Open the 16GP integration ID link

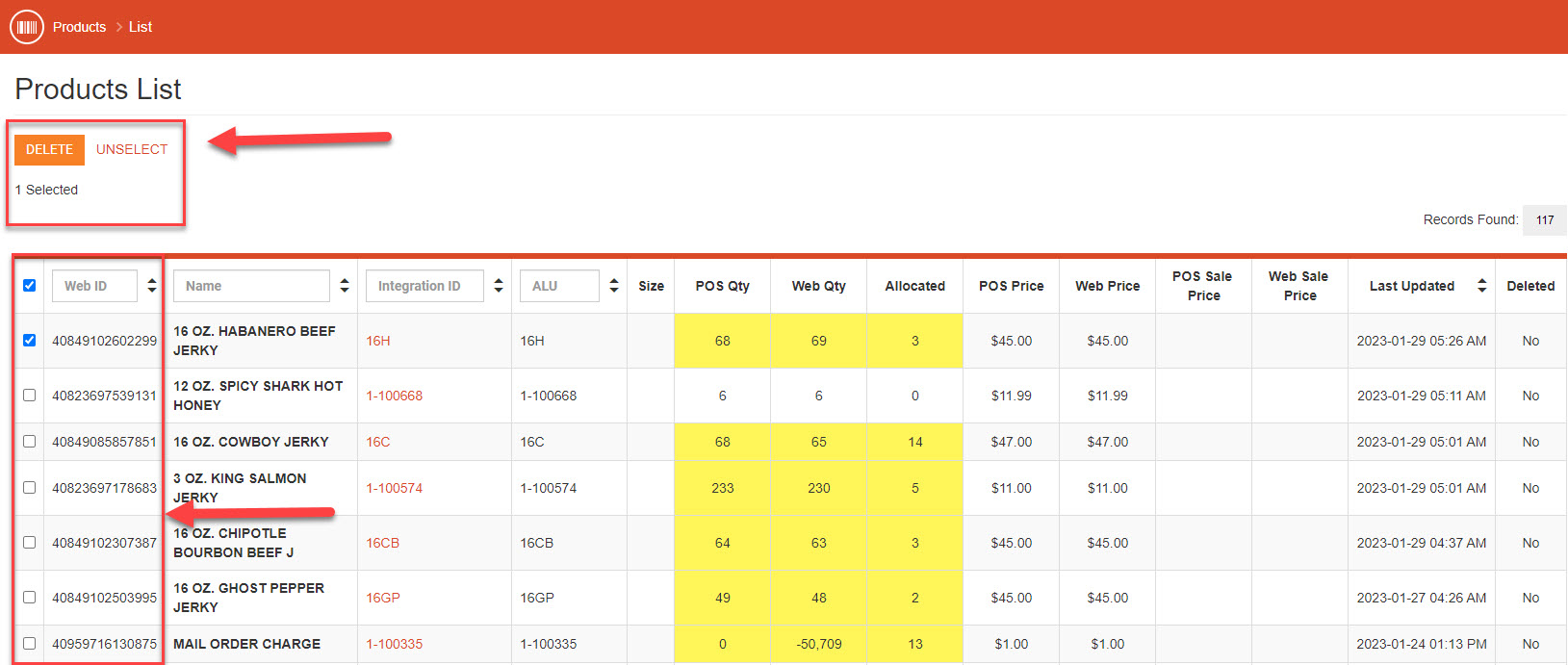[383, 598]
